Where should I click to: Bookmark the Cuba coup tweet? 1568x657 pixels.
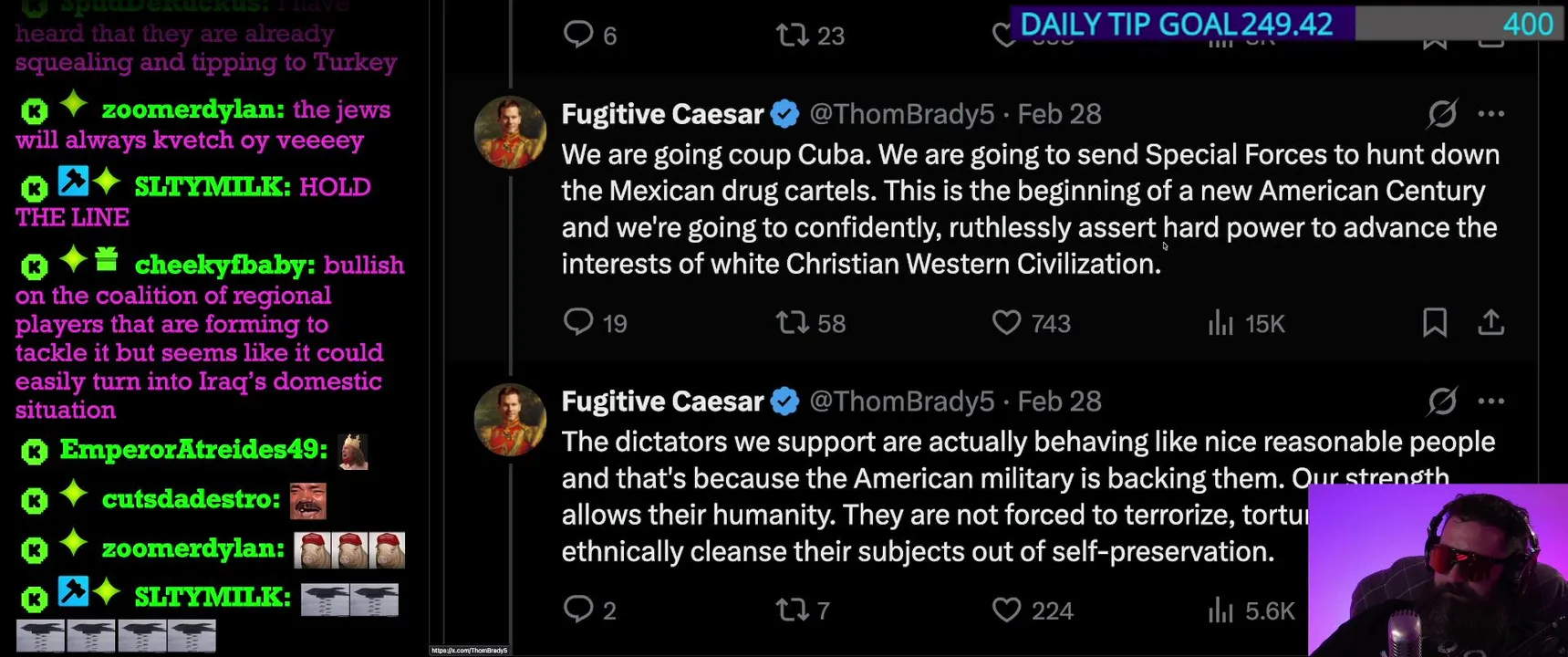point(1434,322)
